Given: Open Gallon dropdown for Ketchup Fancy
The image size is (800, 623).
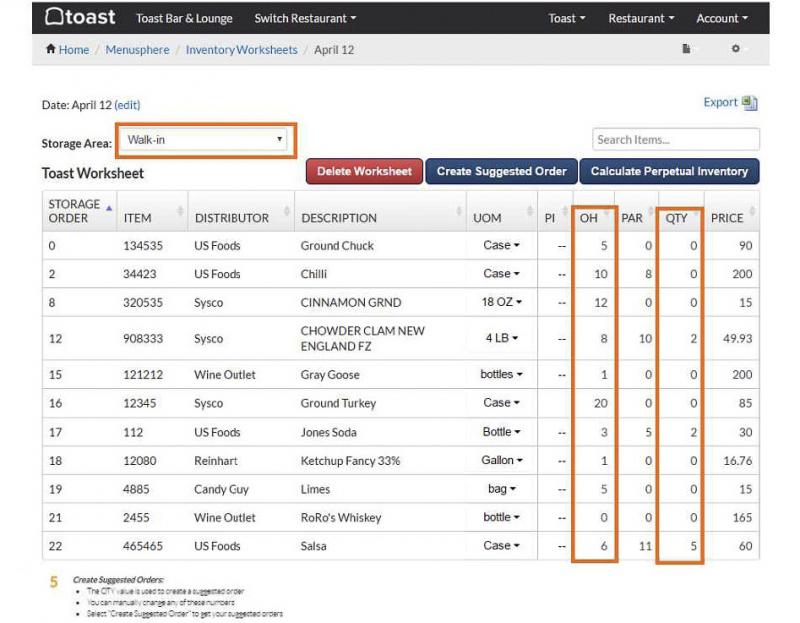Looking at the screenshot, I should pos(502,460).
